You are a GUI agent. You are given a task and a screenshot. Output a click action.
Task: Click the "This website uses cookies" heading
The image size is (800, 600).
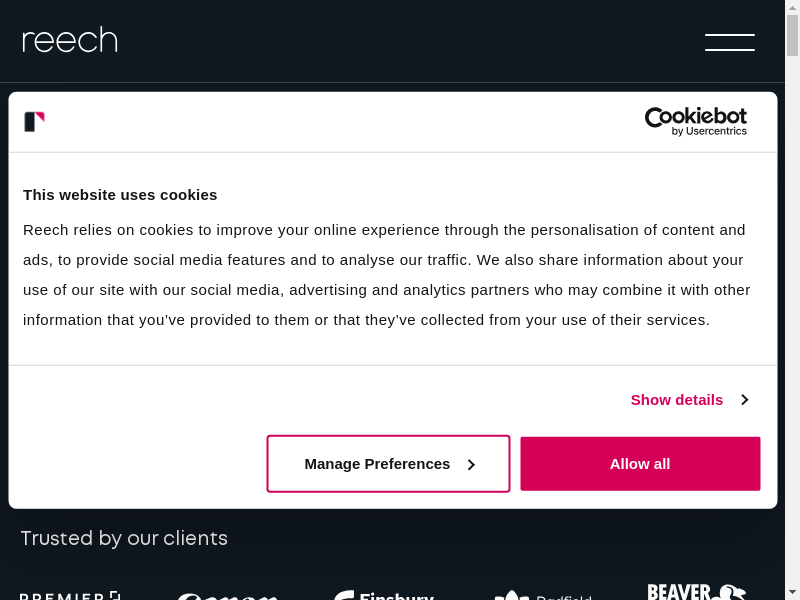point(120,194)
